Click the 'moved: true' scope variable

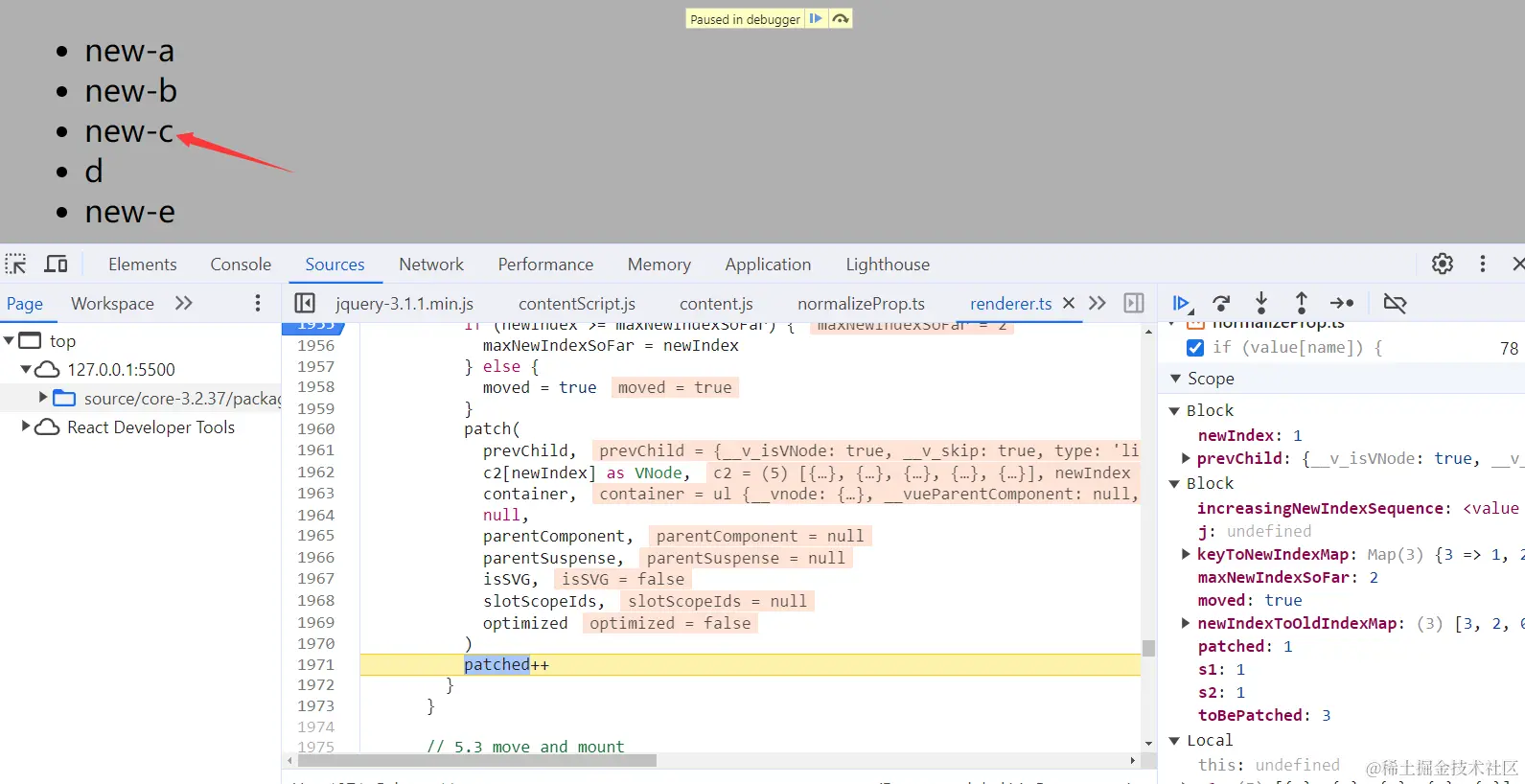[1250, 600]
